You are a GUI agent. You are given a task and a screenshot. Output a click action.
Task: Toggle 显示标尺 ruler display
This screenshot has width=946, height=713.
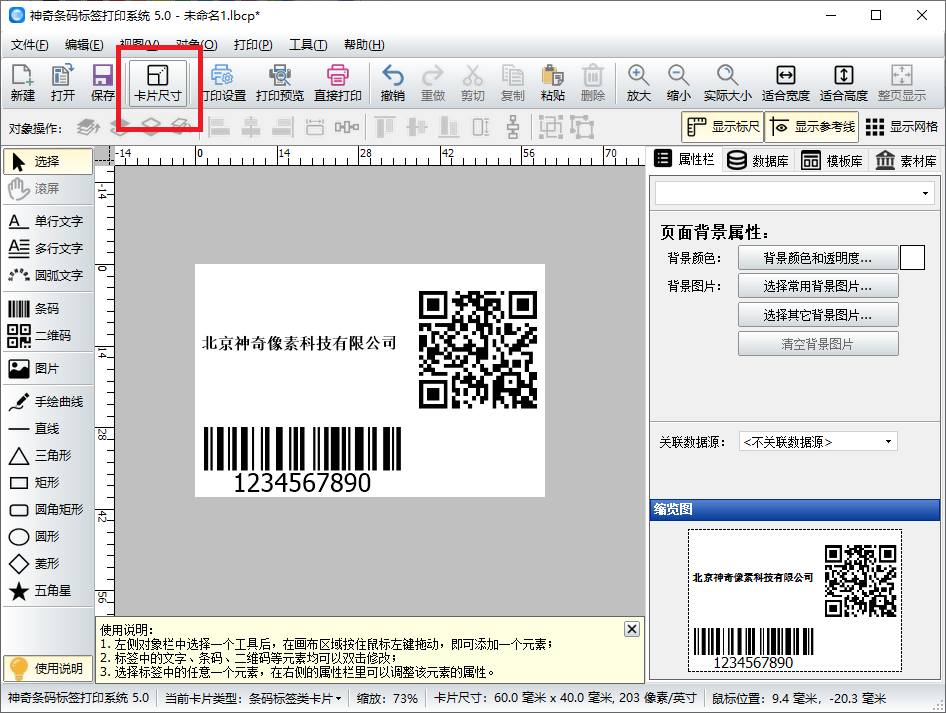pyautogui.click(x=723, y=127)
